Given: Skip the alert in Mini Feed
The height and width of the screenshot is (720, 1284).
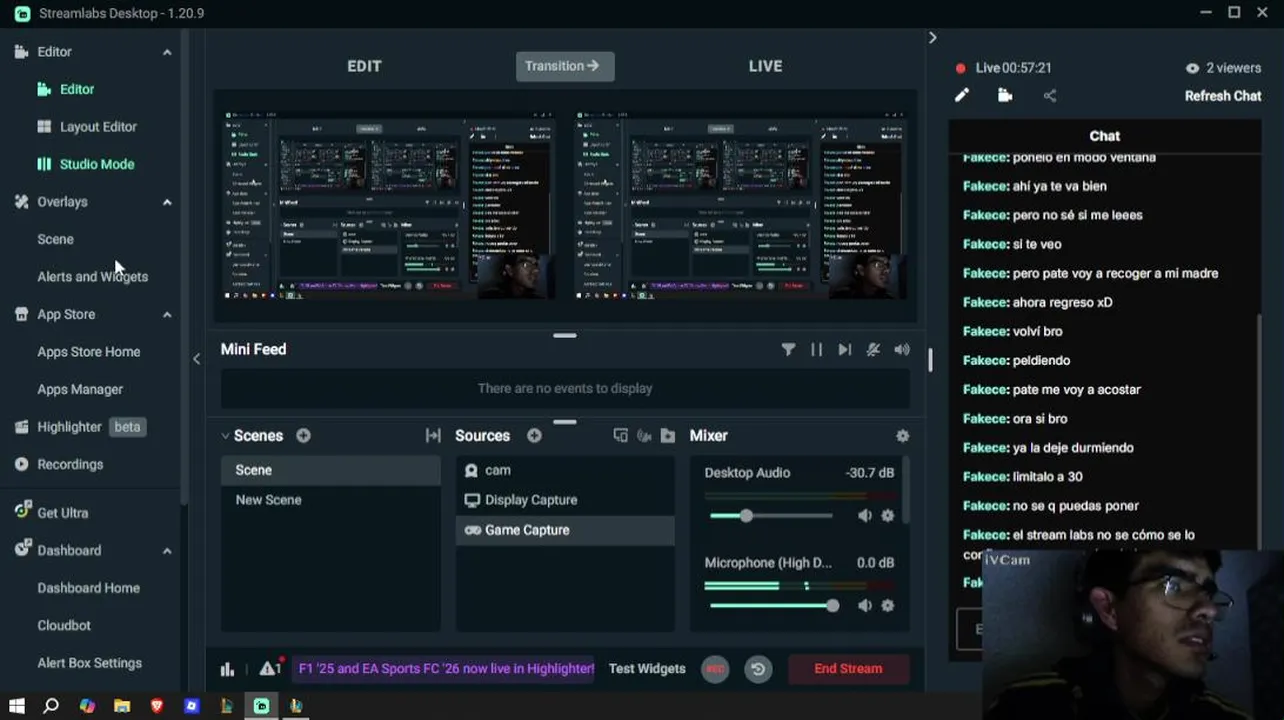Looking at the screenshot, I should click(x=845, y=349).
